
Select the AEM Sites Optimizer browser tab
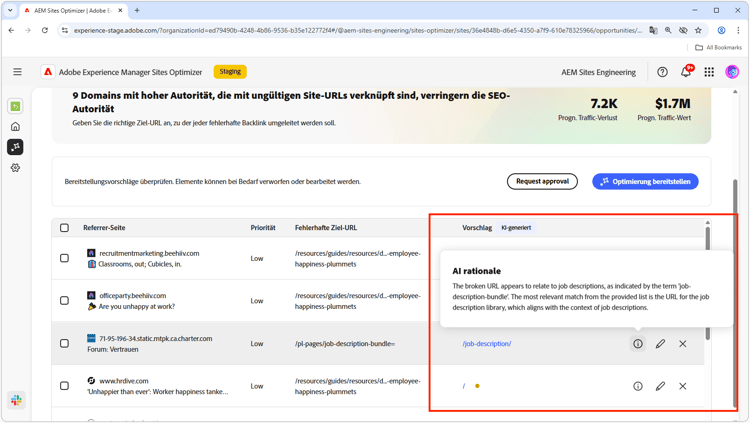pos(73,10)
